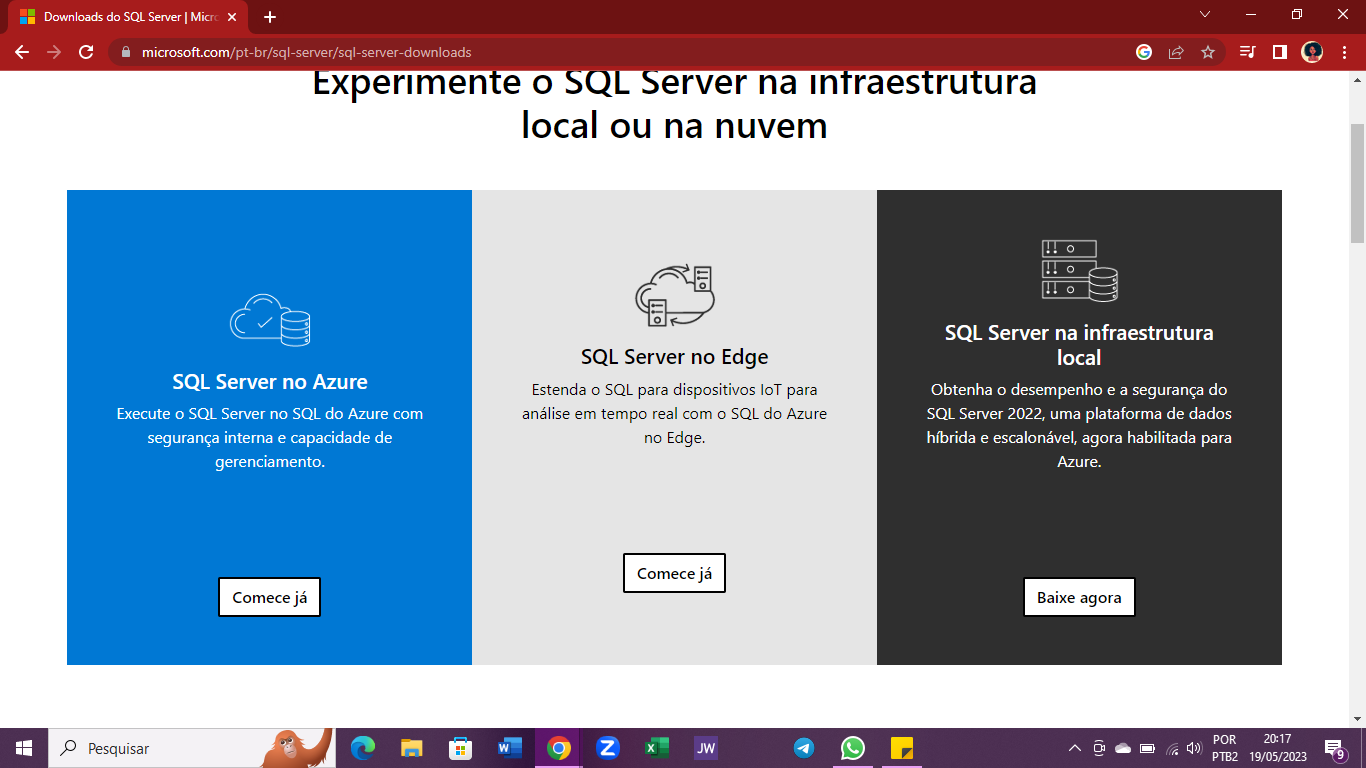Open the JW app from taskbar
The width and height of the screenshot is (1366, 768).
tap(706, 748)
